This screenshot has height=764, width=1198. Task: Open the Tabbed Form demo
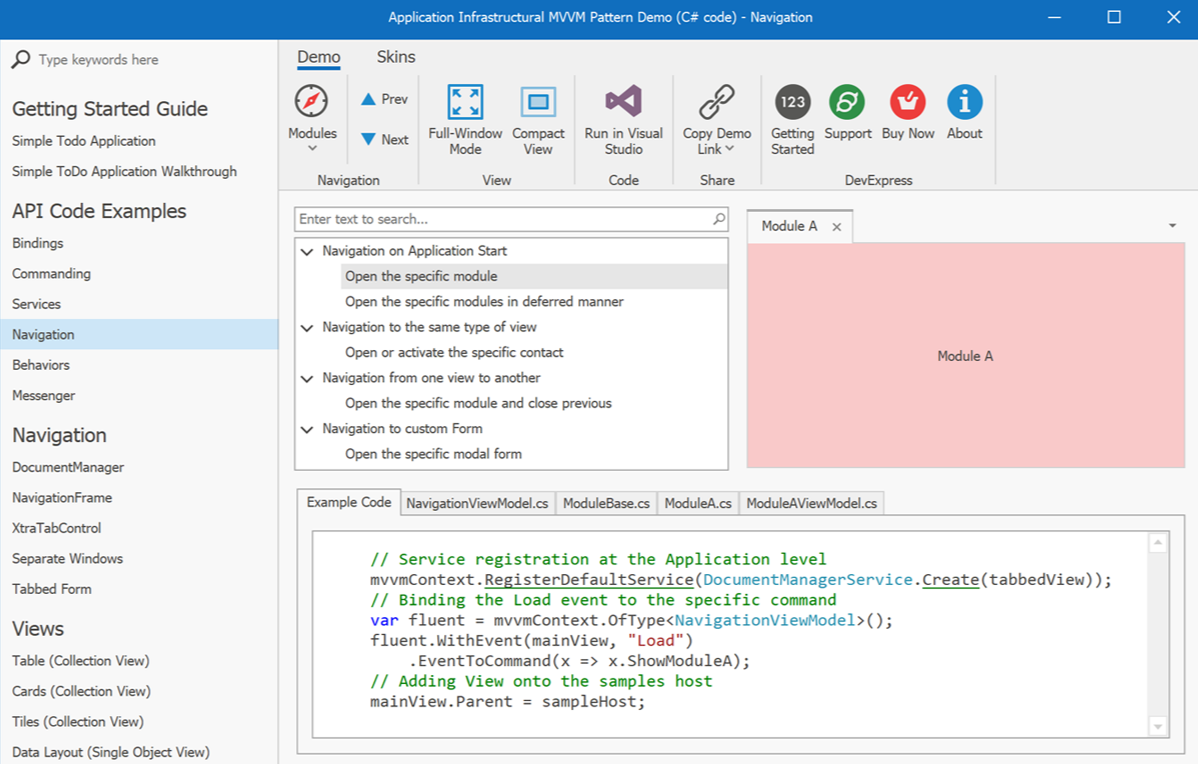(51, 589)
